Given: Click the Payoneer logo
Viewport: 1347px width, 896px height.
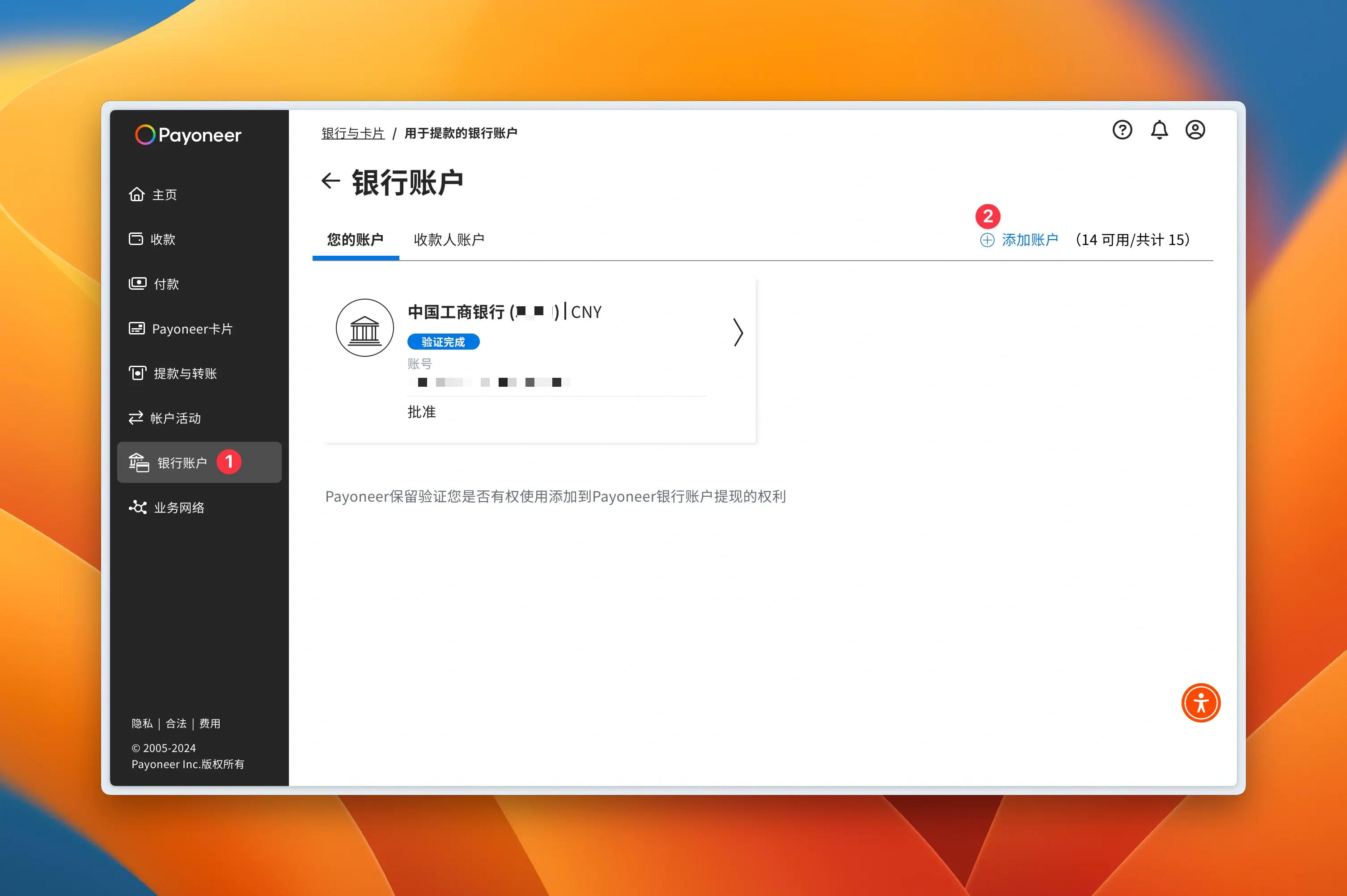Looking at the screenshot, I should tap(188, 135).
